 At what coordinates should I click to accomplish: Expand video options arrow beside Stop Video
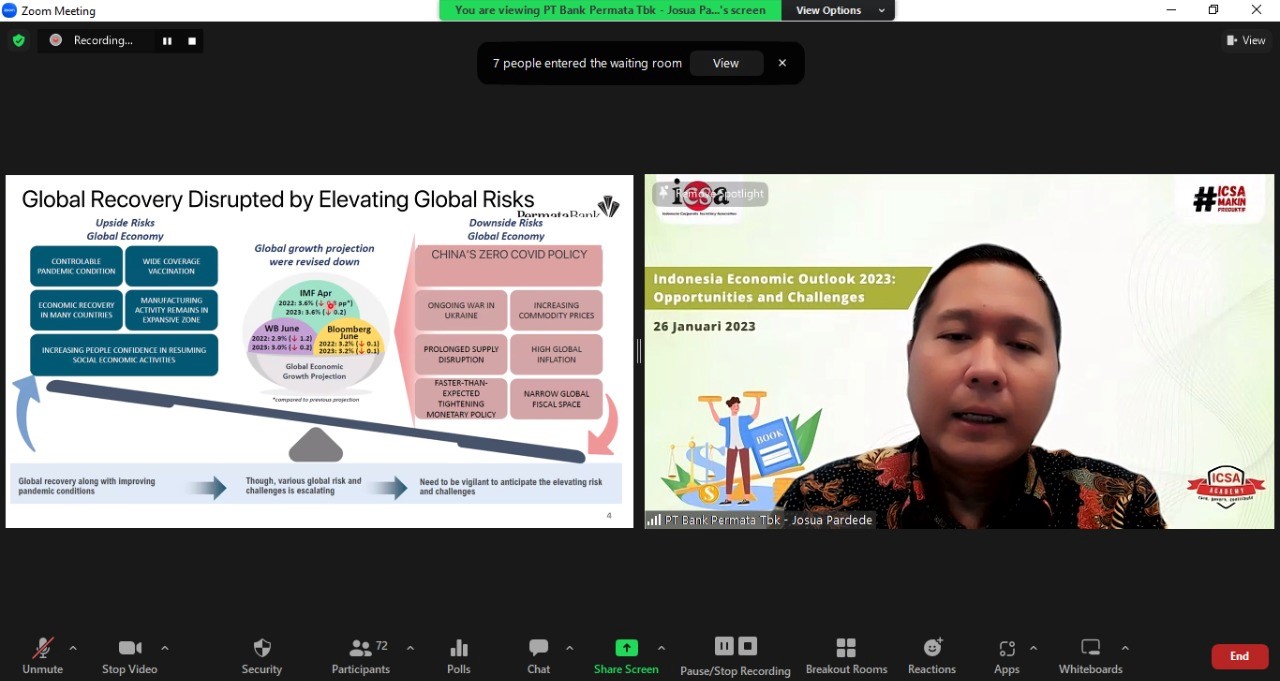[x=165, y=648]
